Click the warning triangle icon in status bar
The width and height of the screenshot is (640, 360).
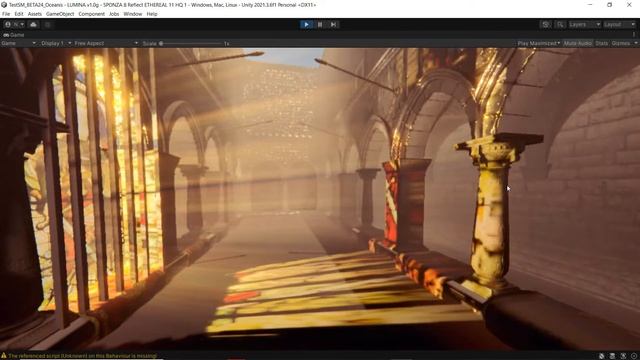pyautogui.click(x=4, y=356)
